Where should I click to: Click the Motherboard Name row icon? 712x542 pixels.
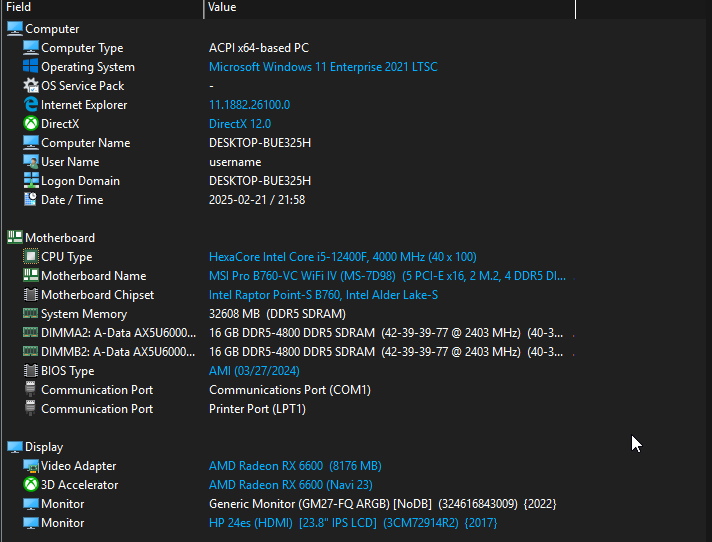click(x=31, y=276)
